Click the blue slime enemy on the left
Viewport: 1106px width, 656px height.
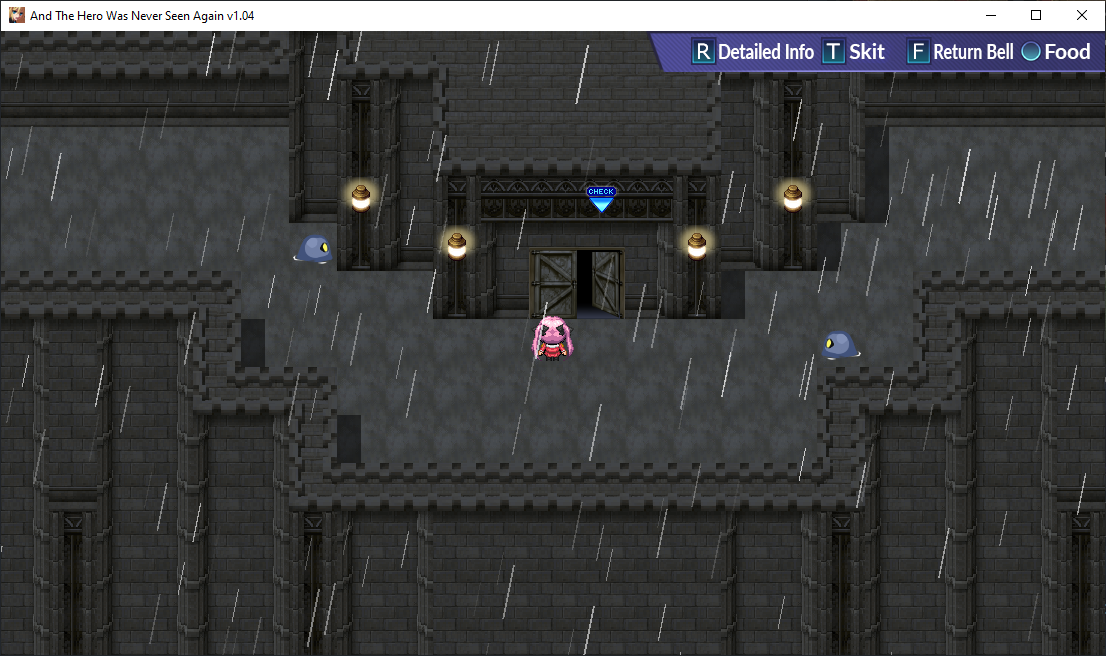pyautogui.click(x=313, y=249)
